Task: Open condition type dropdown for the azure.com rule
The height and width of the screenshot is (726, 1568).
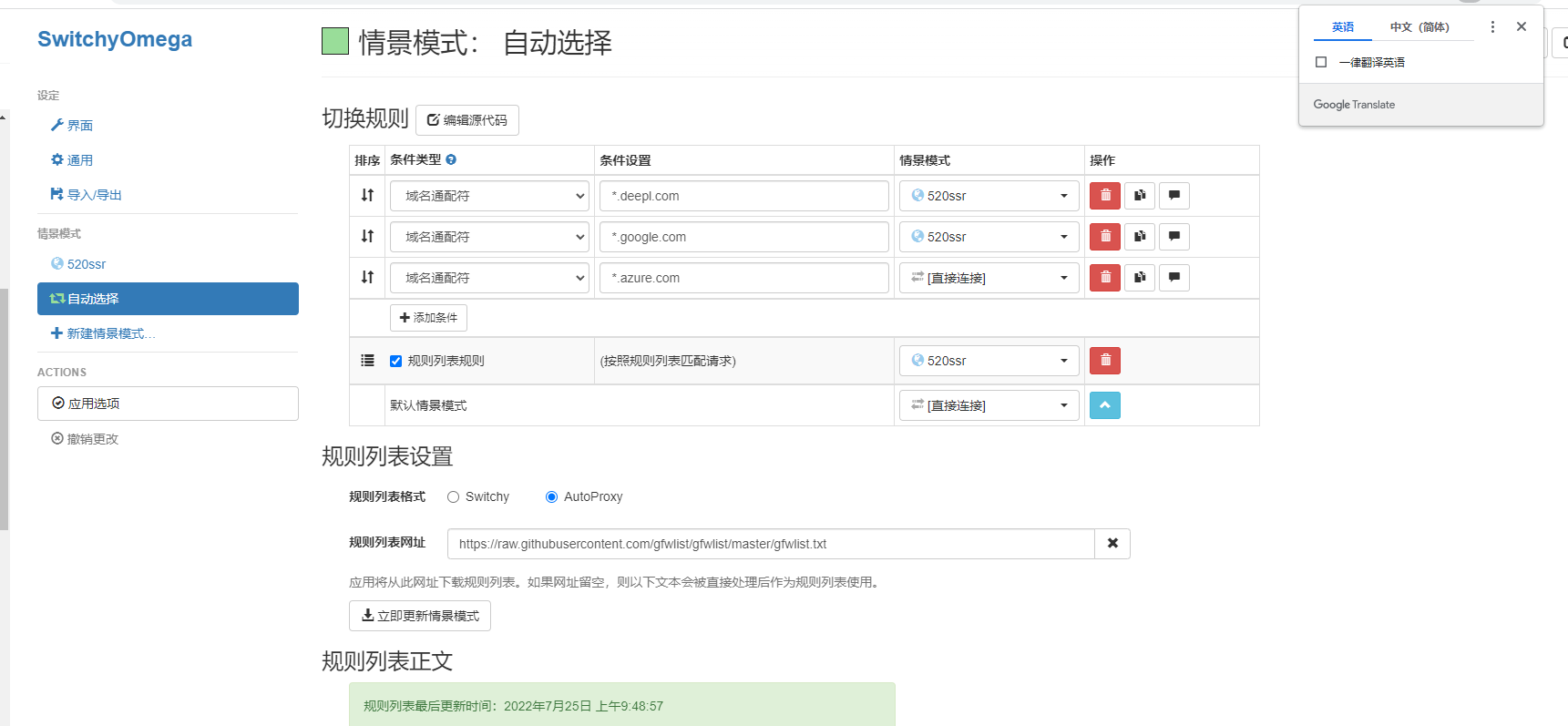Action: click(x=490, y=278)
